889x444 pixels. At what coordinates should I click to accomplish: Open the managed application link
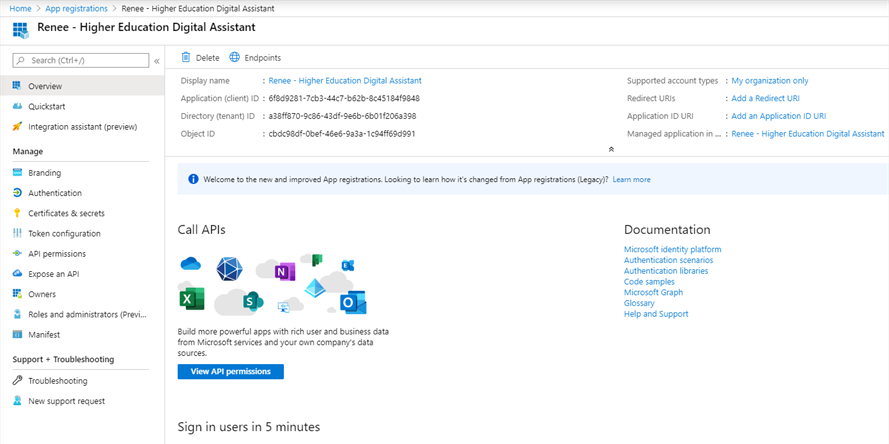[808, 134]
